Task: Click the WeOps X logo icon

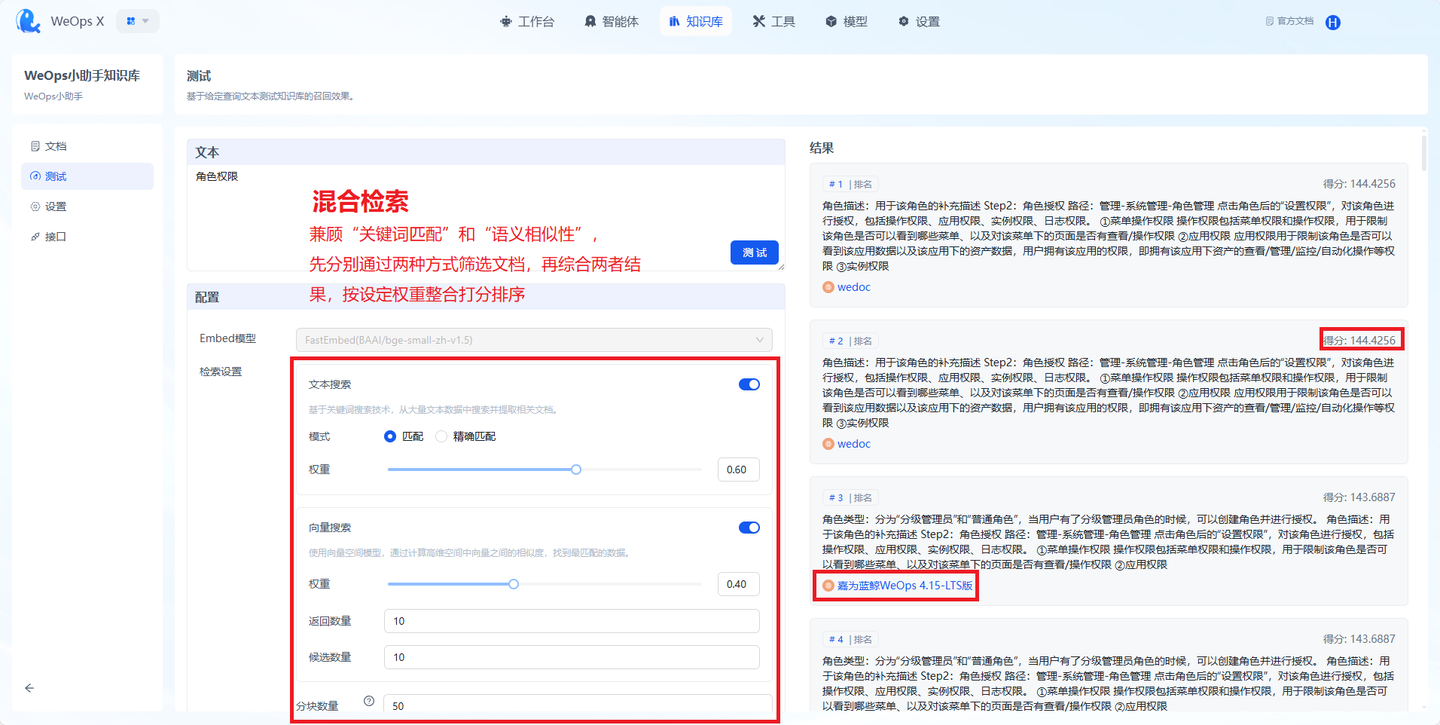Action: [28, 20]
